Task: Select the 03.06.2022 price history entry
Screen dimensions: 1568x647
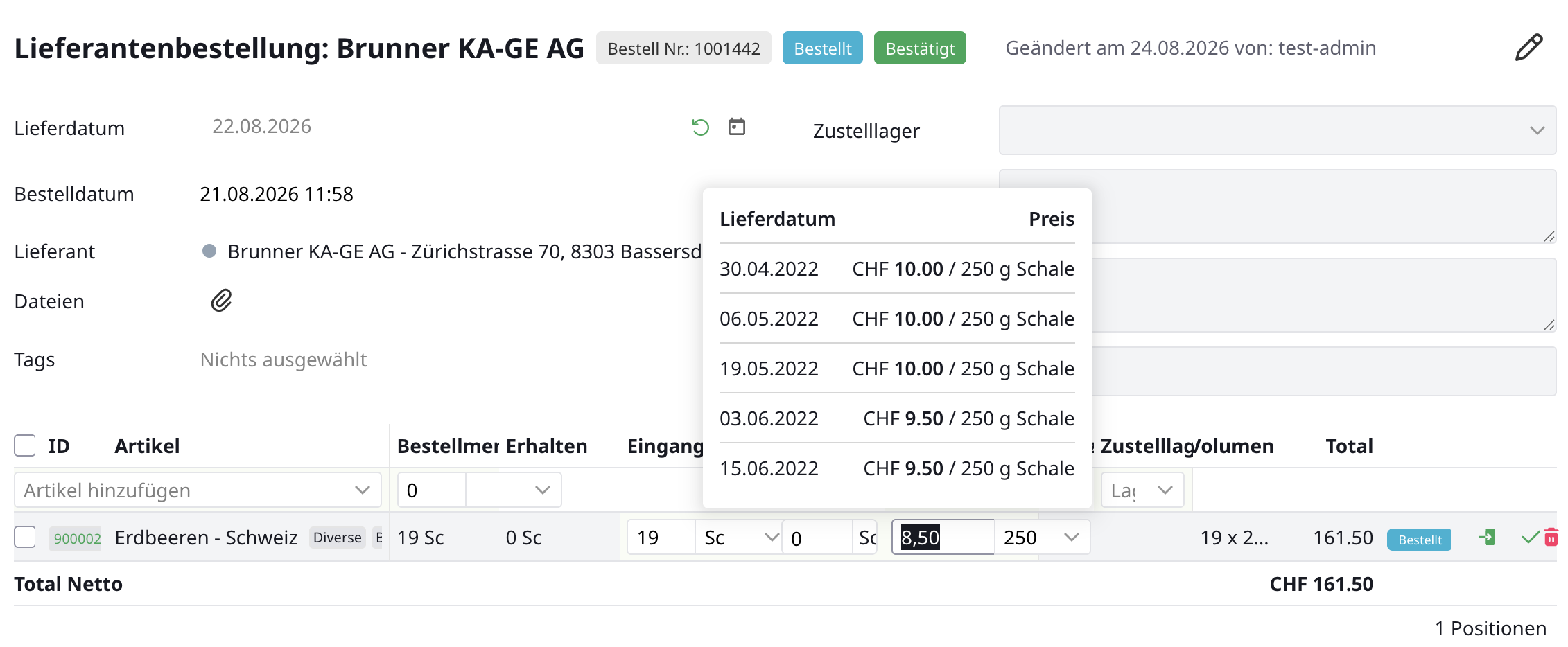Action: tap(897, 418)
